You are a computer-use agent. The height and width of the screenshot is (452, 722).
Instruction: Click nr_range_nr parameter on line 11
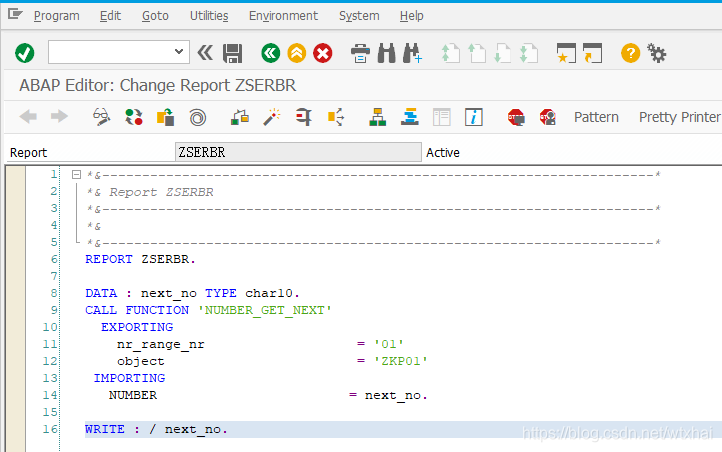[161, 344]
